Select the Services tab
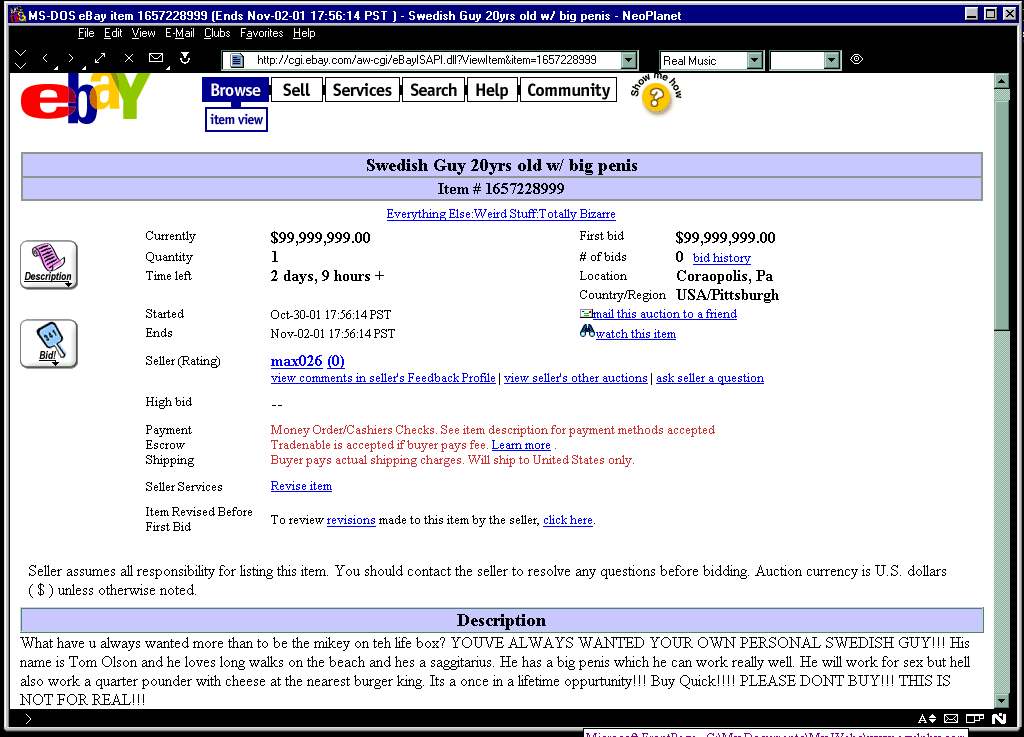This screenshot has height=737, width=1024. point(362,90)
